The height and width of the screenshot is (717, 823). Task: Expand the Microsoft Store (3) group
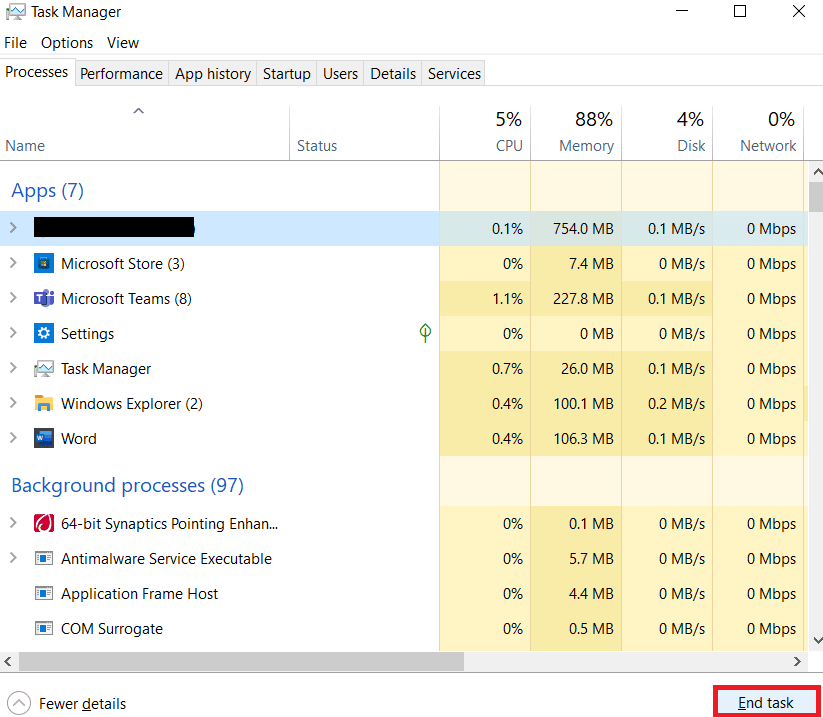pyautogui.click(x=13, y=263)
